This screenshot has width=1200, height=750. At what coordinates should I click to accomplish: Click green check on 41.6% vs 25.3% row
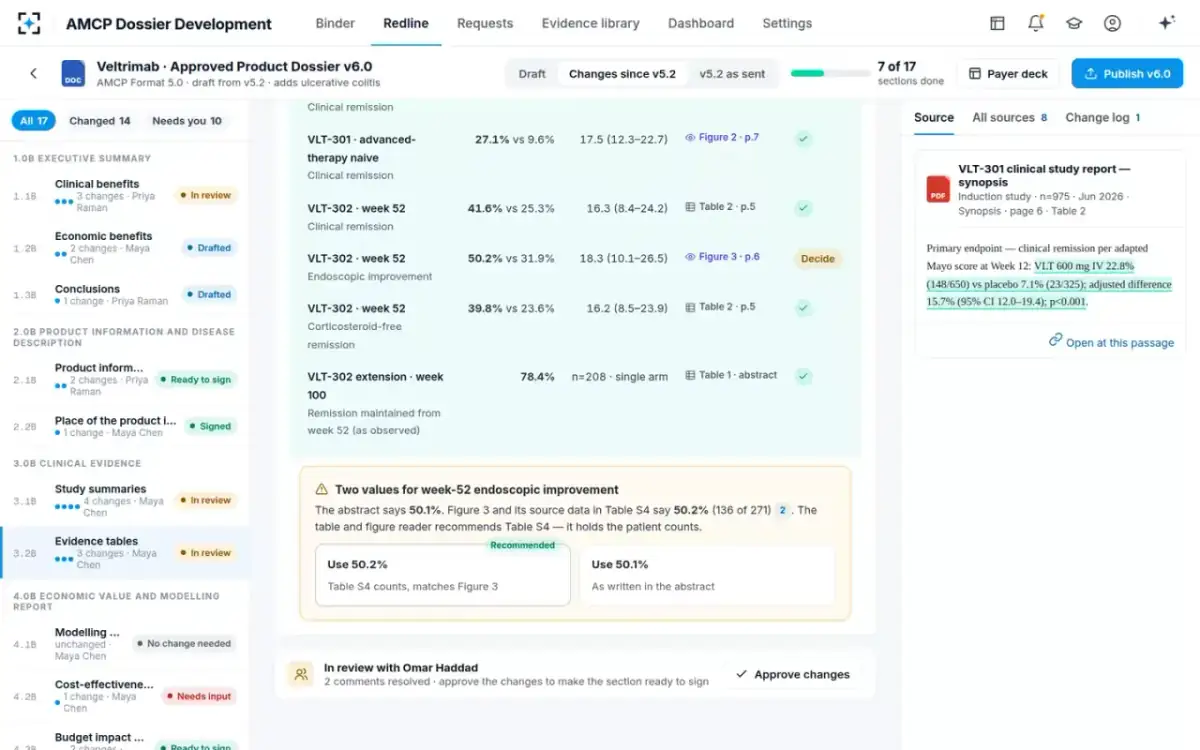point(804,208)
